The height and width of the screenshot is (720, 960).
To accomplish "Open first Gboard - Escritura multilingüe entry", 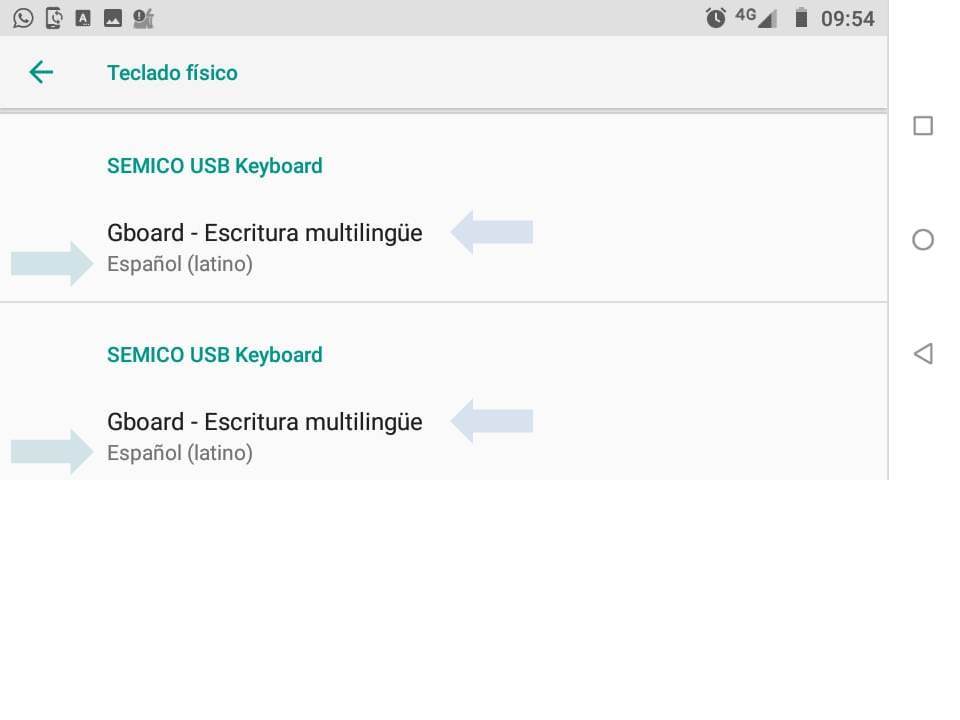I will click(264, 233).
